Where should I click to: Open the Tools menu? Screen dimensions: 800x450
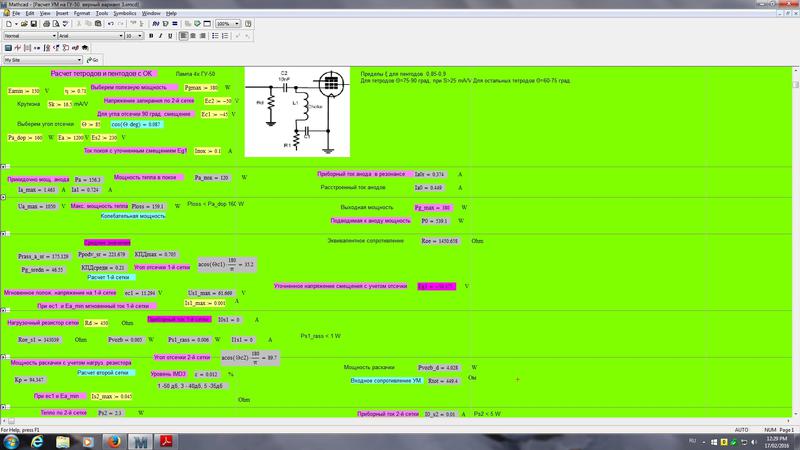102,13
